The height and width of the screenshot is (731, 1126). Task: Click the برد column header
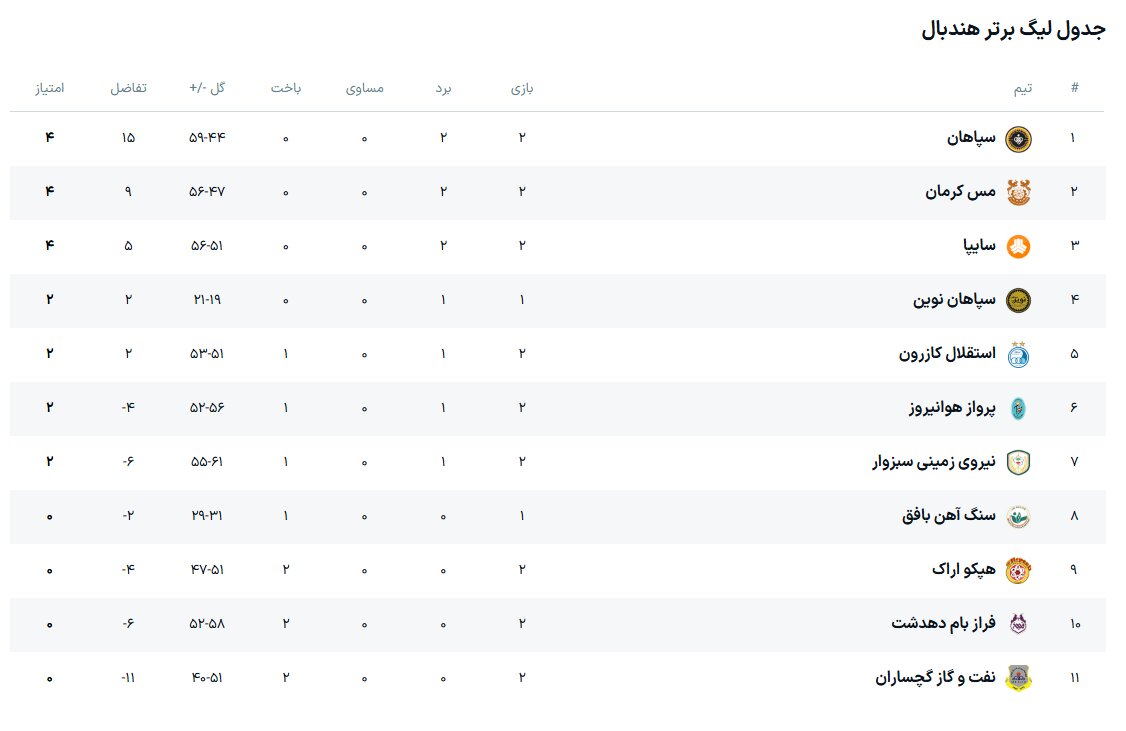coord(443,88)
